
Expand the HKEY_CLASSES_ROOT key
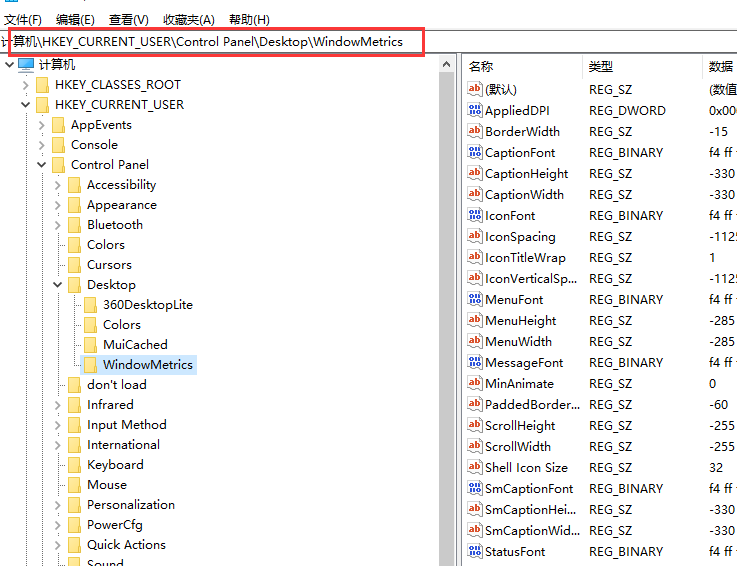pyautogui.click(x=26, y=85)
